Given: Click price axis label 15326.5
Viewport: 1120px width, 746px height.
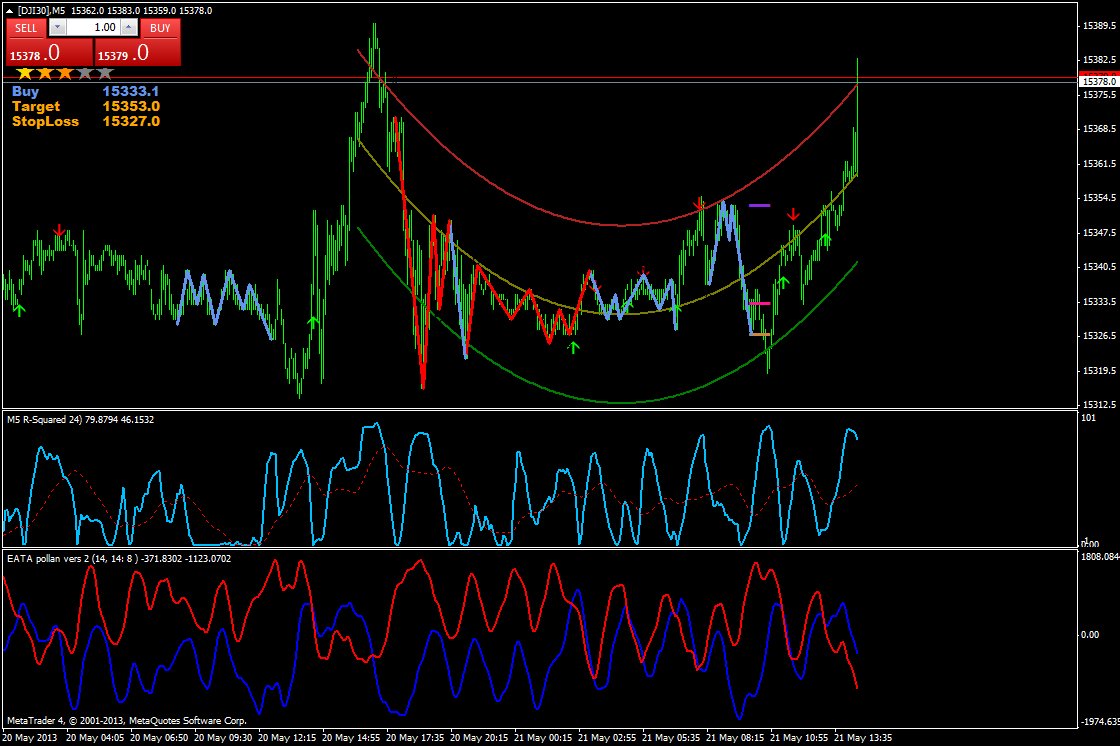Looking at the screenshot, I should point(1099,336).
